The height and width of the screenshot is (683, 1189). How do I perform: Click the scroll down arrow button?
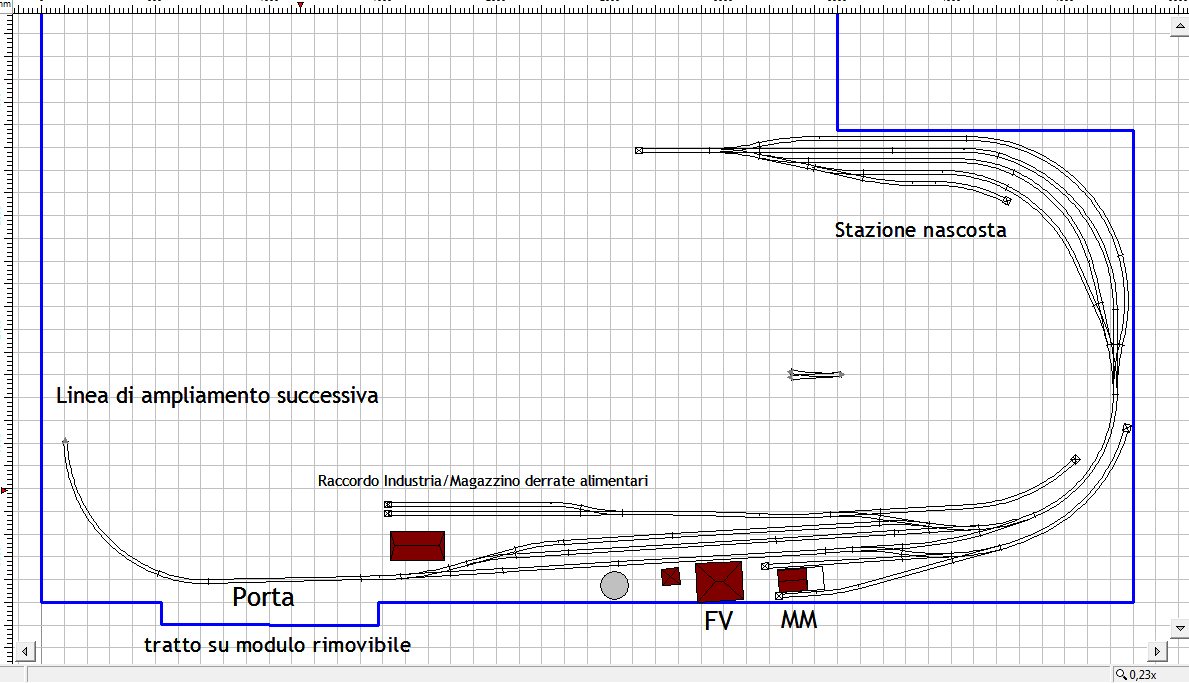(1178, 627)
